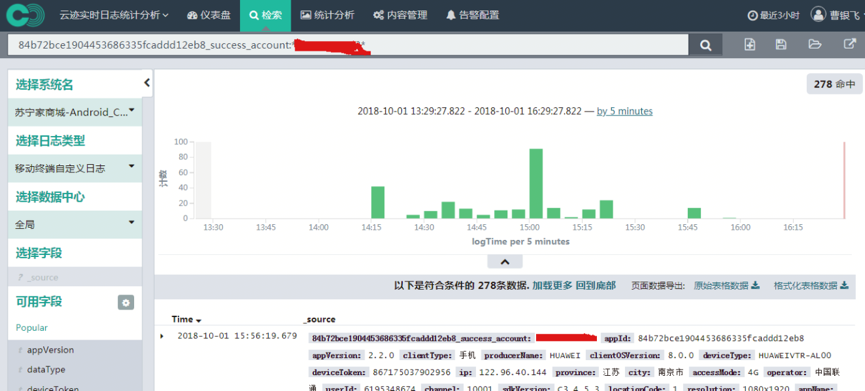The height and width of the screenshot is (391, 865).
Task: Open the 全局 data center dropdown
Action: tap(75, 224)
